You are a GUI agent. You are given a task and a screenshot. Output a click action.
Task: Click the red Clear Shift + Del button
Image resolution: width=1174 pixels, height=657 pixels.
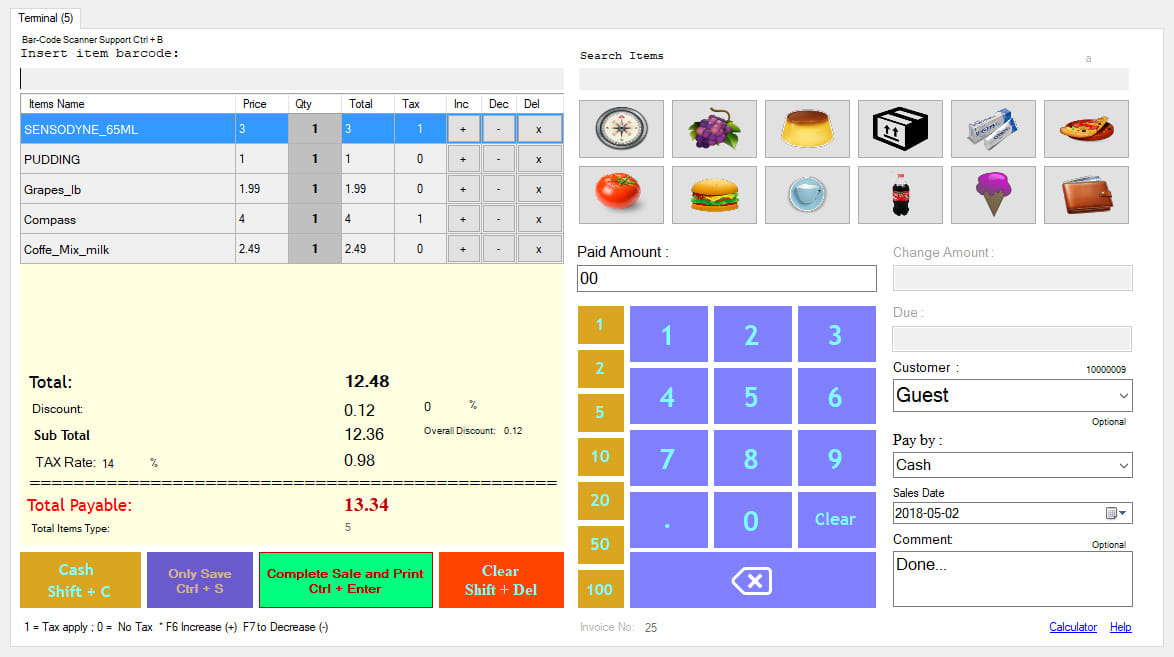501,580
